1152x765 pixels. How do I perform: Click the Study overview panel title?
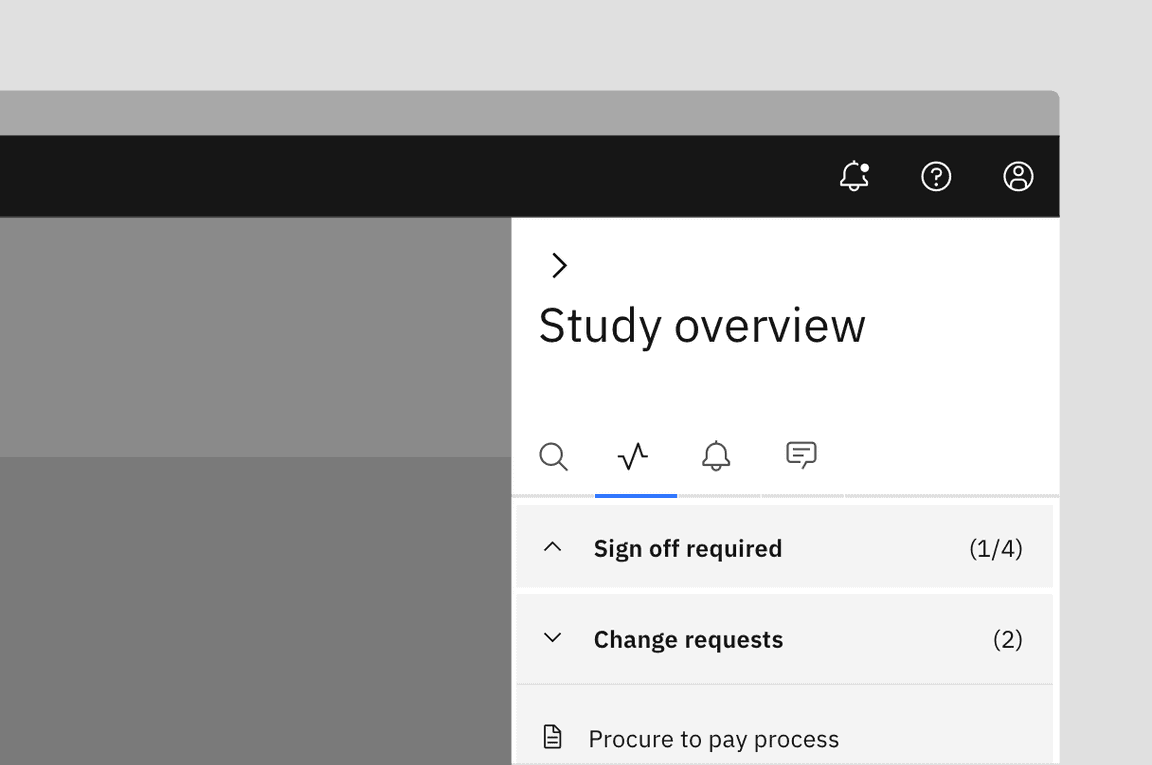(702, 326)
